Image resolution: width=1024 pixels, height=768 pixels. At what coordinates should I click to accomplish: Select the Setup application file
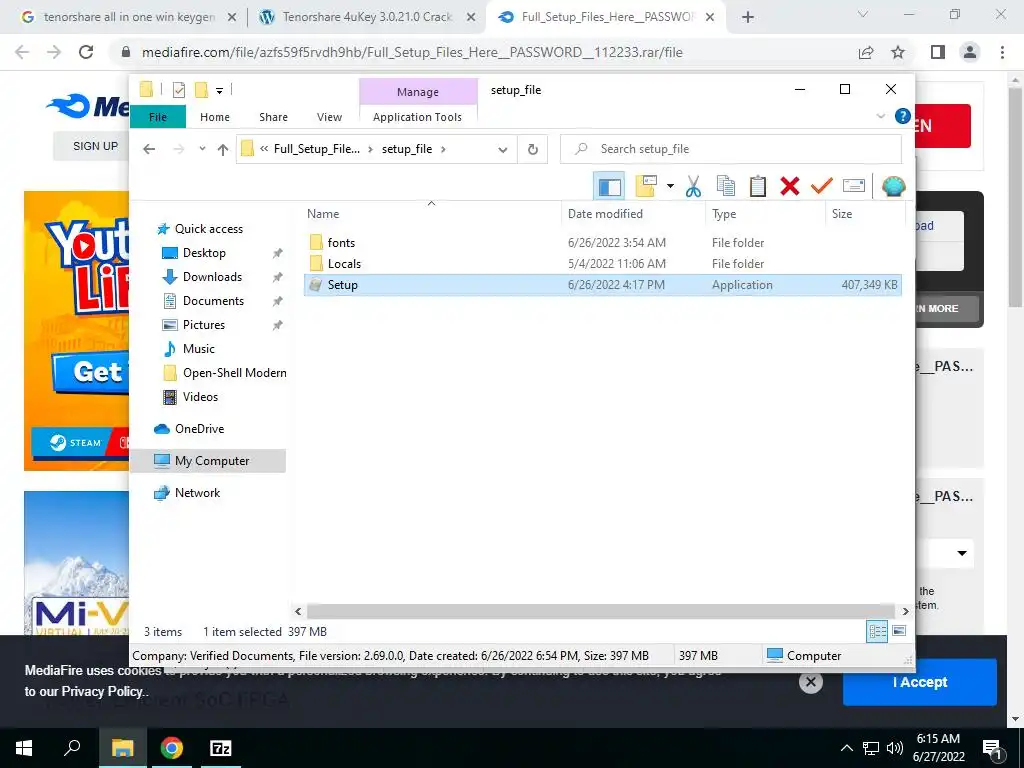(602, 285)
